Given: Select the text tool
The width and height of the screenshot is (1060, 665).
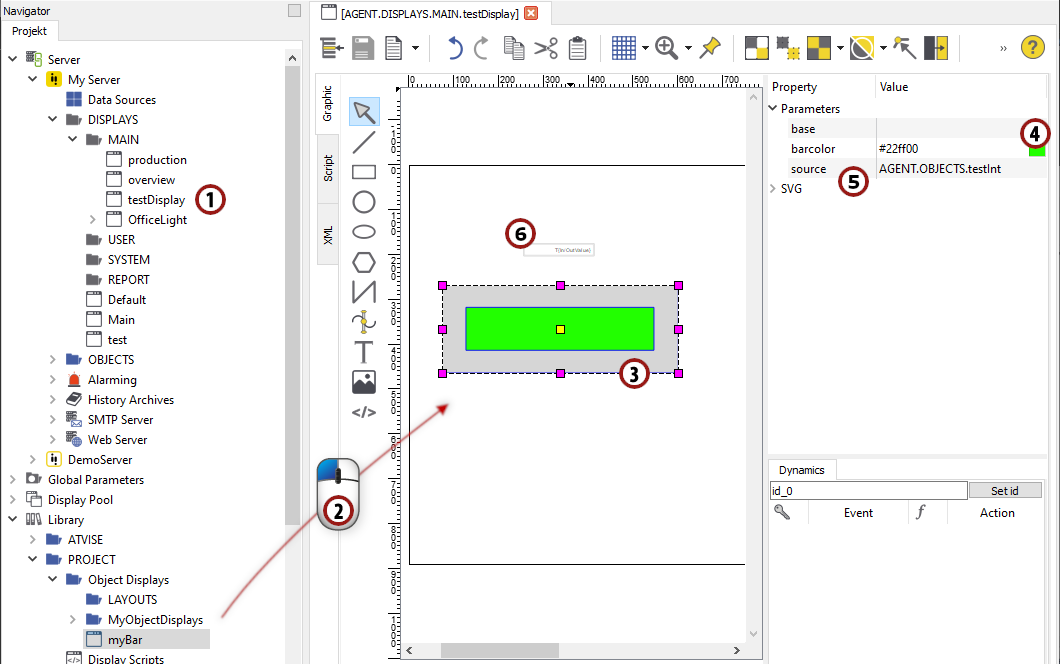Looking at the screenshot, I should 364,352.
